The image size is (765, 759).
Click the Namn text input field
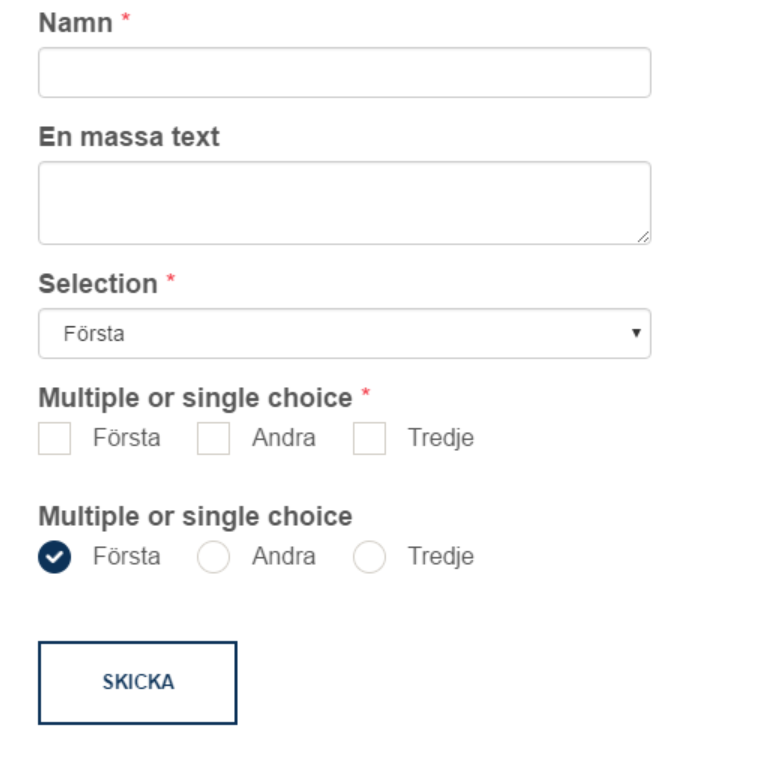click(x=344, y=73)
